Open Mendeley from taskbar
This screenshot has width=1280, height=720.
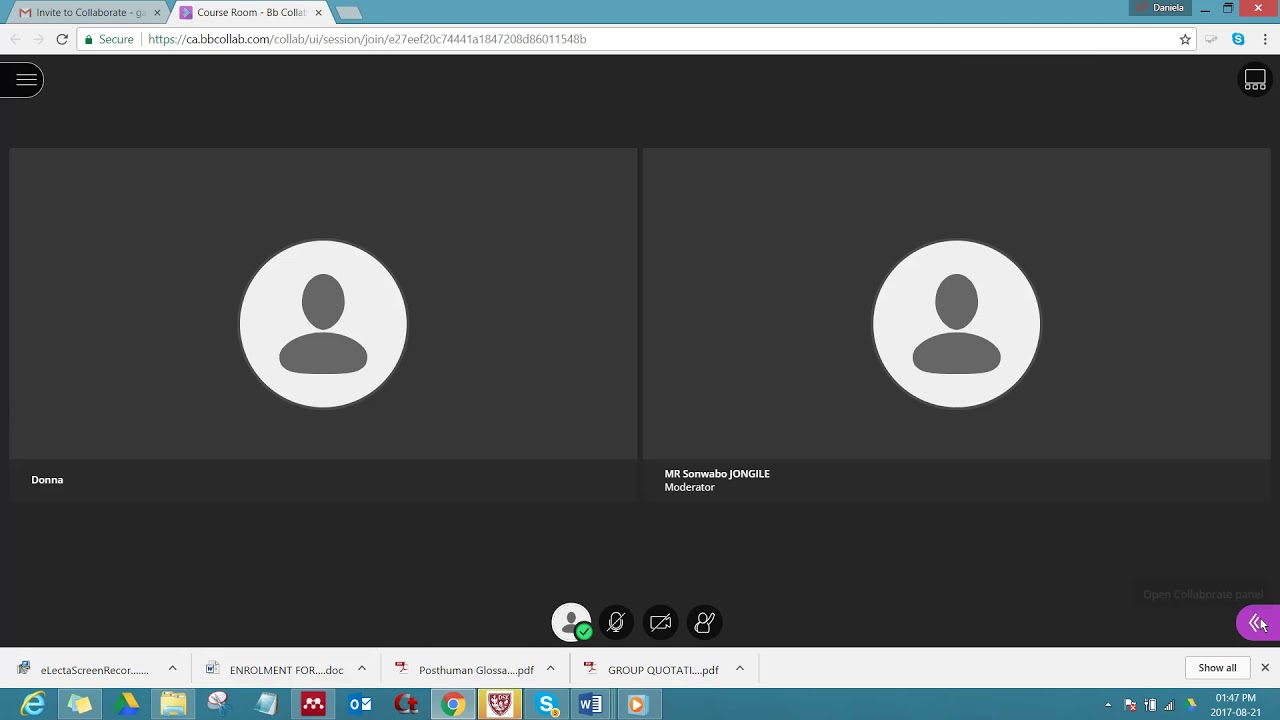click(x=313, y=704)
